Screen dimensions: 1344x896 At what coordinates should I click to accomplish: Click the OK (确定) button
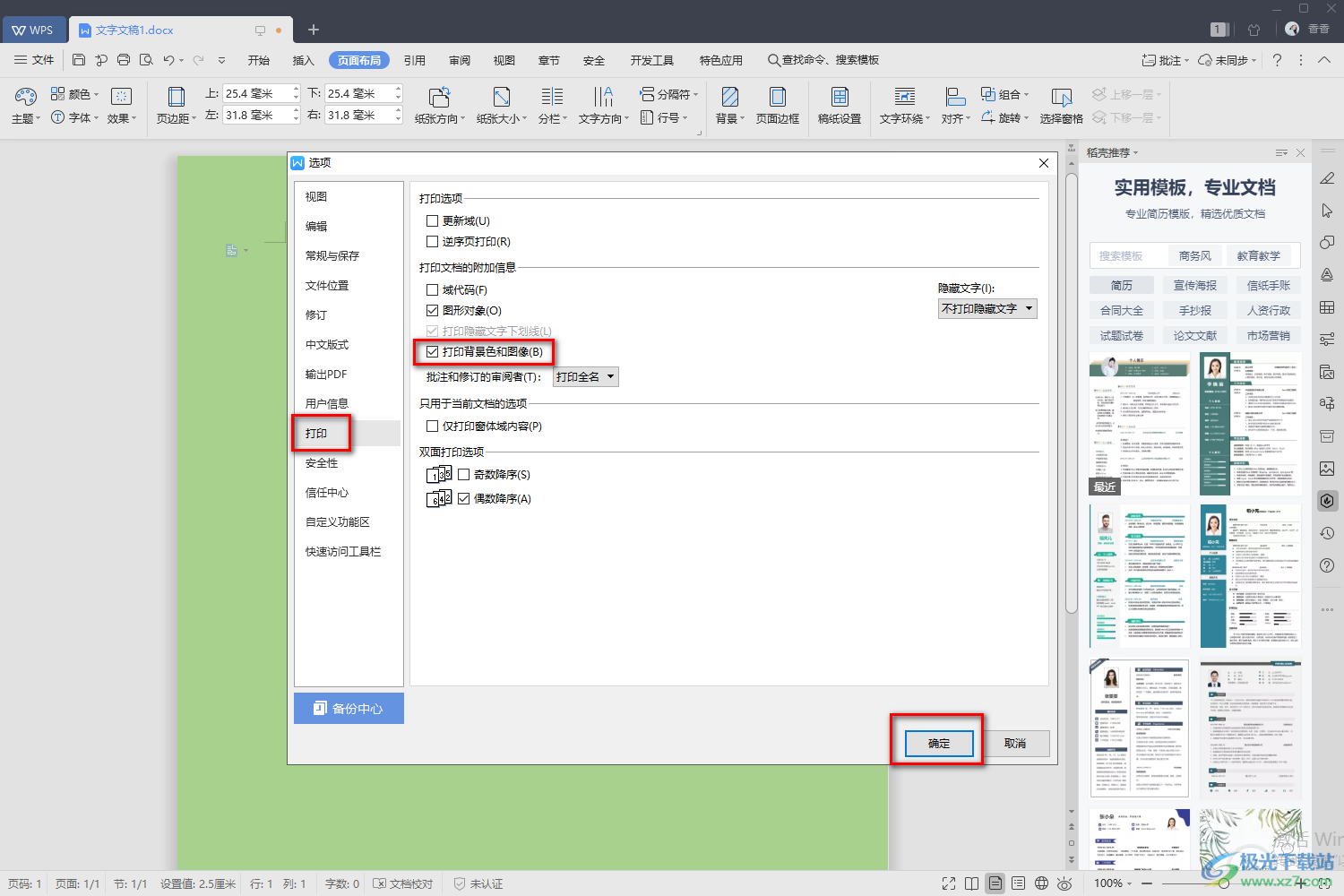click(939, 743)
